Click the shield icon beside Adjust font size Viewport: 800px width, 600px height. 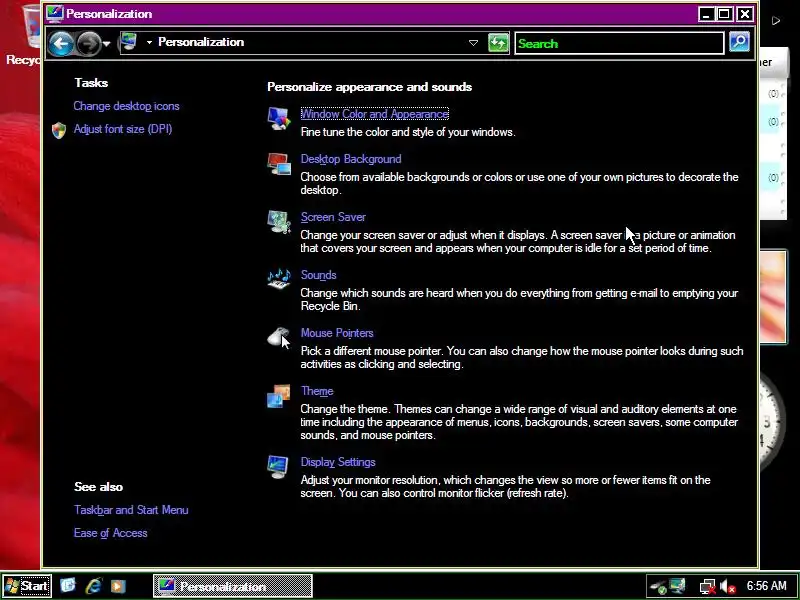pyautogui.click(x=59, y=130)
